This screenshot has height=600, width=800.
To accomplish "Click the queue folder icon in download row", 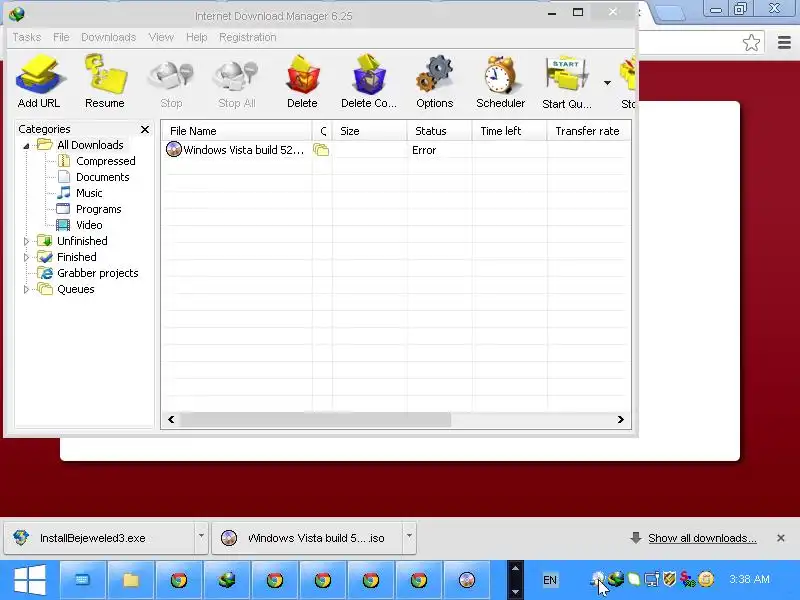I will tap(321, 150).
